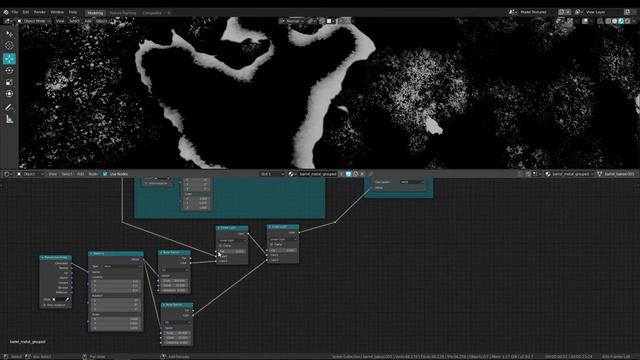The width and height of the screenshot is (640, 360).
Task: Click Distortion field on lower Noise Texture node
Action: click(x=177, y=342)
